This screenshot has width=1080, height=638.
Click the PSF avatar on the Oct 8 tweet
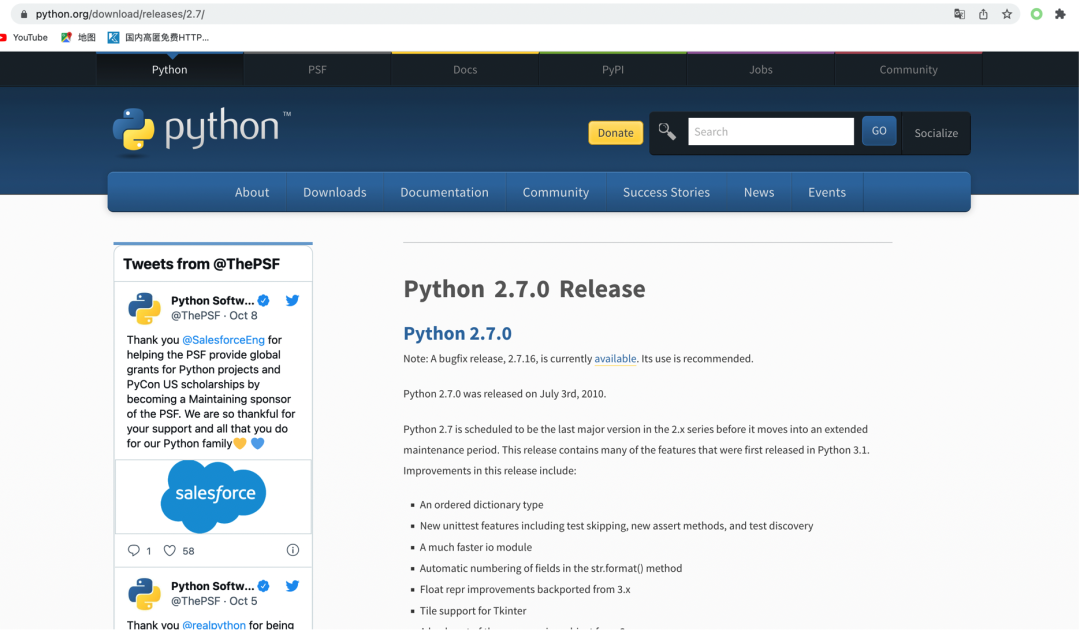tap(144, 308)
